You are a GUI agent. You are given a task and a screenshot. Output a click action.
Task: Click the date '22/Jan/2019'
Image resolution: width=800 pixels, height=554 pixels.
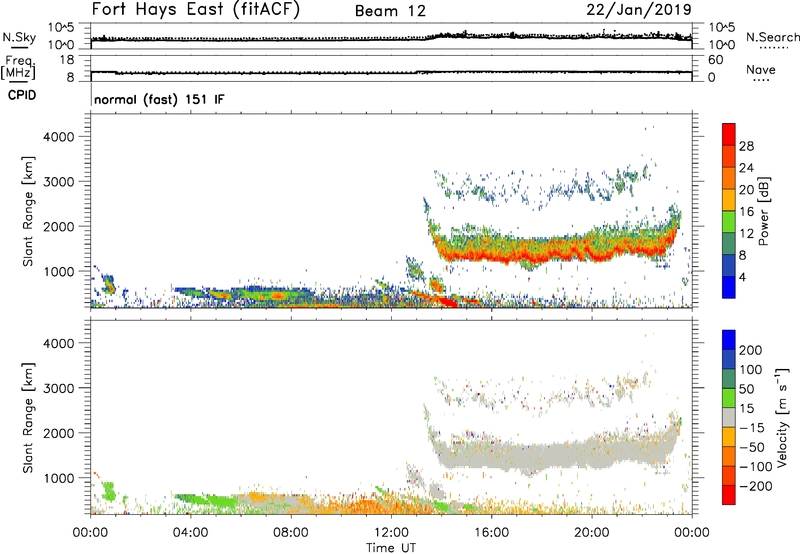click(x=639, y=10)
